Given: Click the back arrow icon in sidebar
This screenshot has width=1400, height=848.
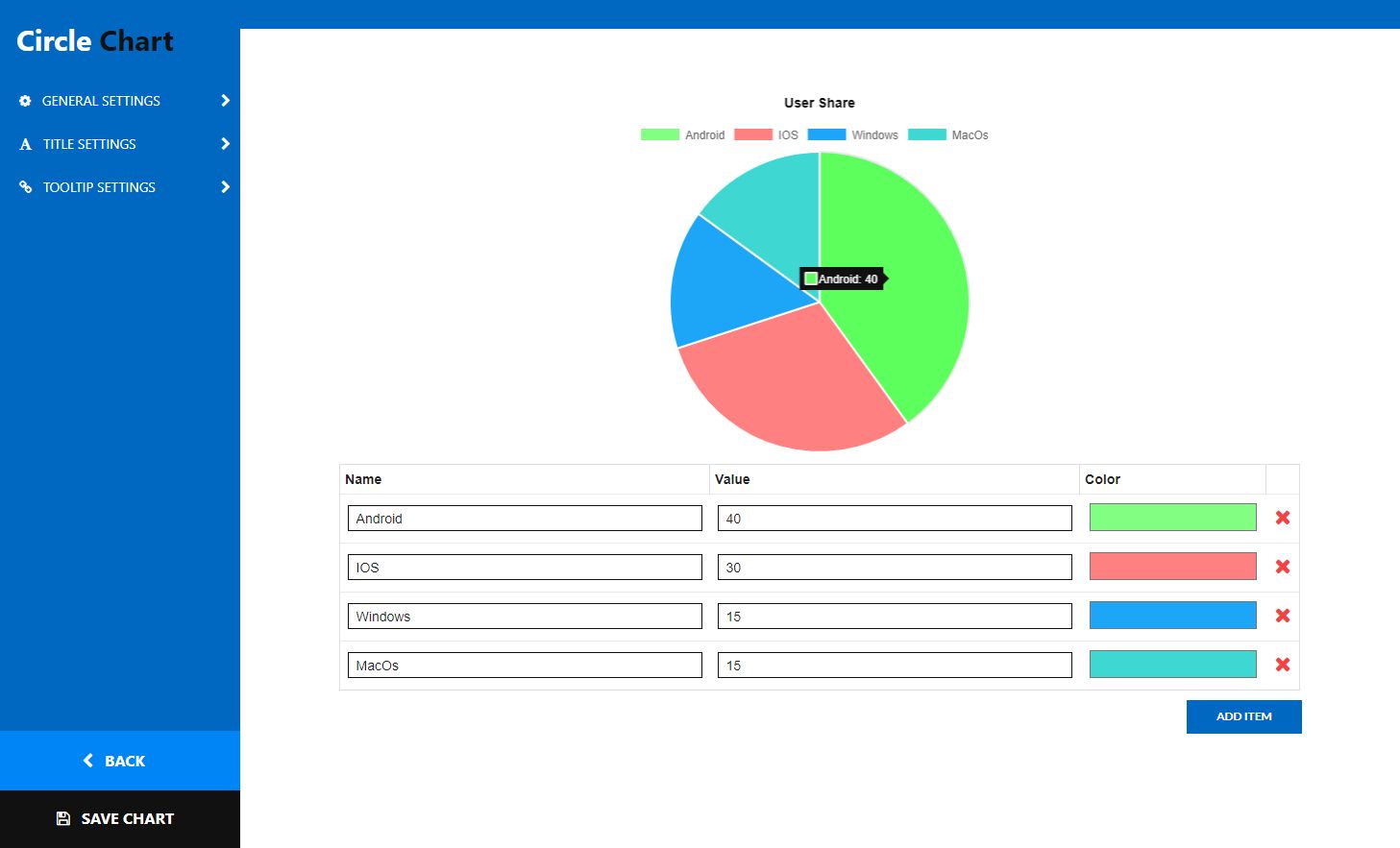Looking at the screenshot, I should (87, 761).
